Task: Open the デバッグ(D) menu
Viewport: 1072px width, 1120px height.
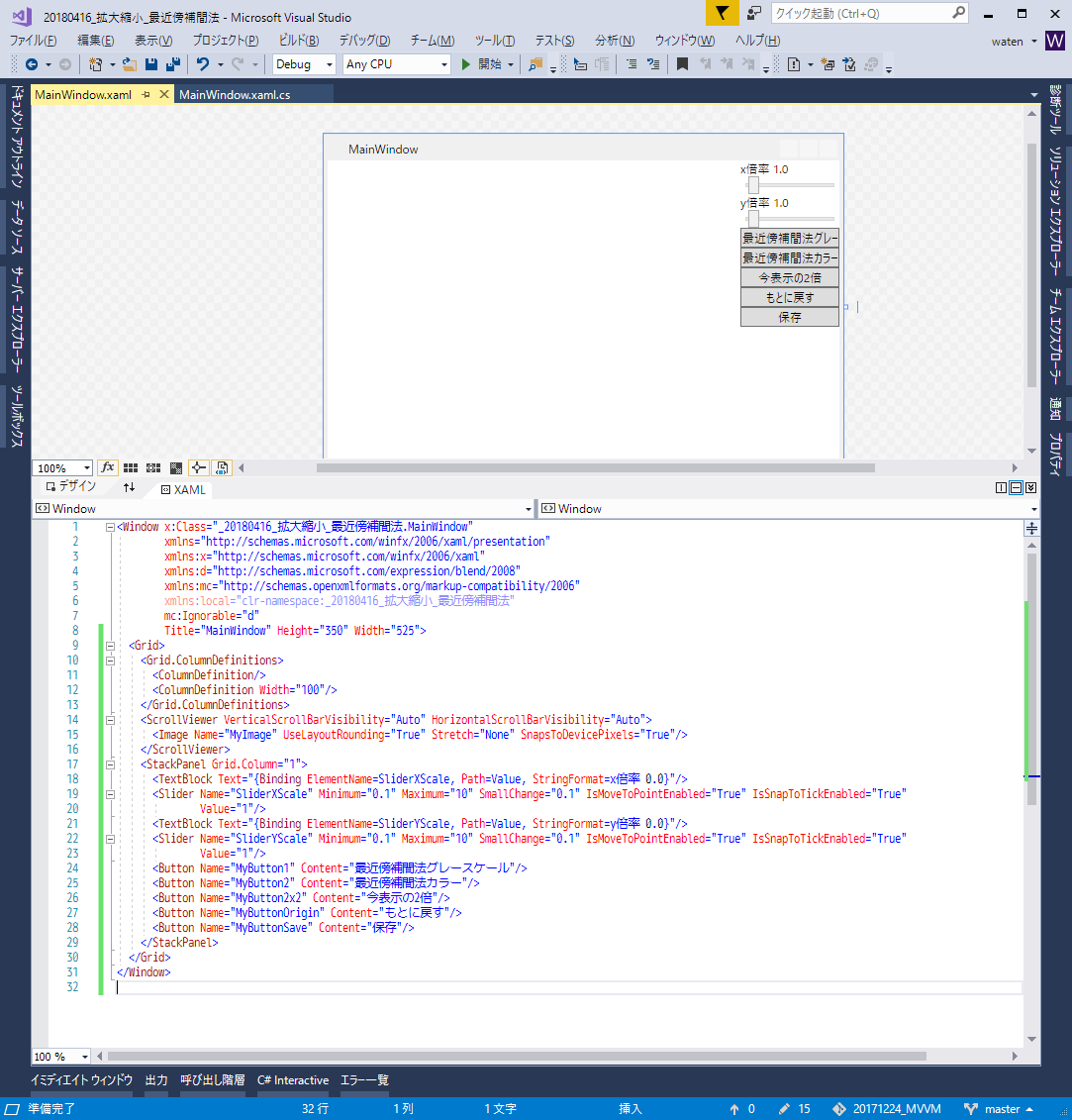Action: (364, 41)
